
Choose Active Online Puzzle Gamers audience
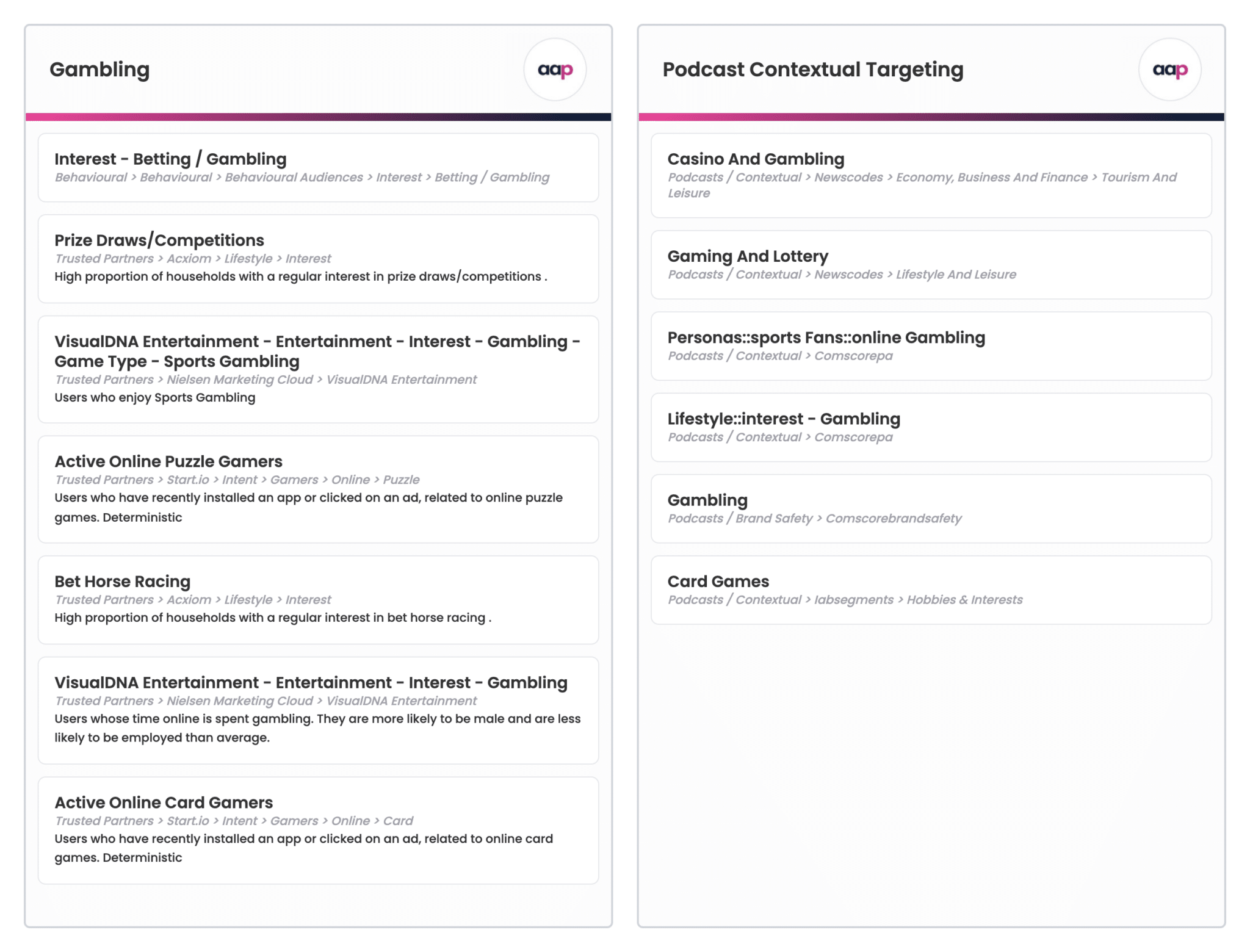click(318, 489)
